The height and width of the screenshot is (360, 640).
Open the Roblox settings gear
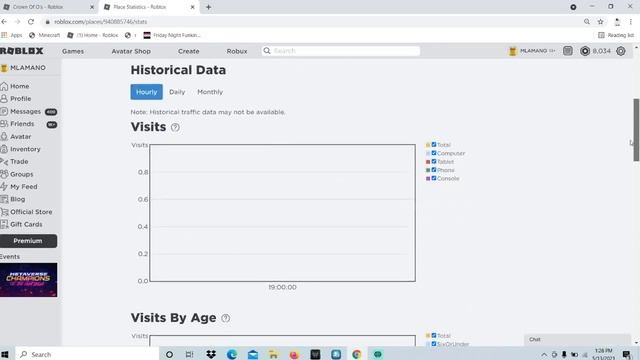pos(621,51)
